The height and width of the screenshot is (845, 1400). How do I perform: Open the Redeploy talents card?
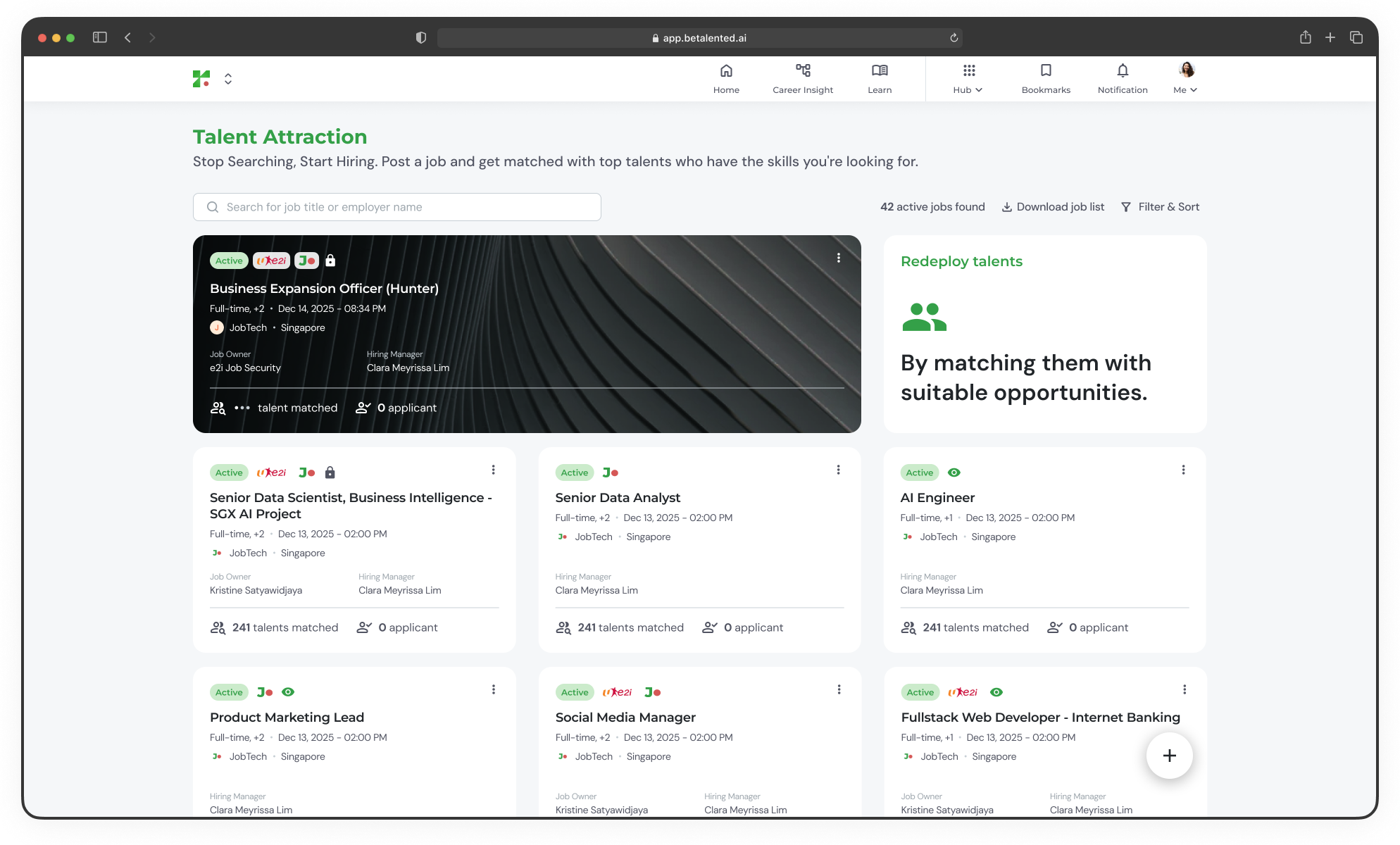tap(1045, 334)
